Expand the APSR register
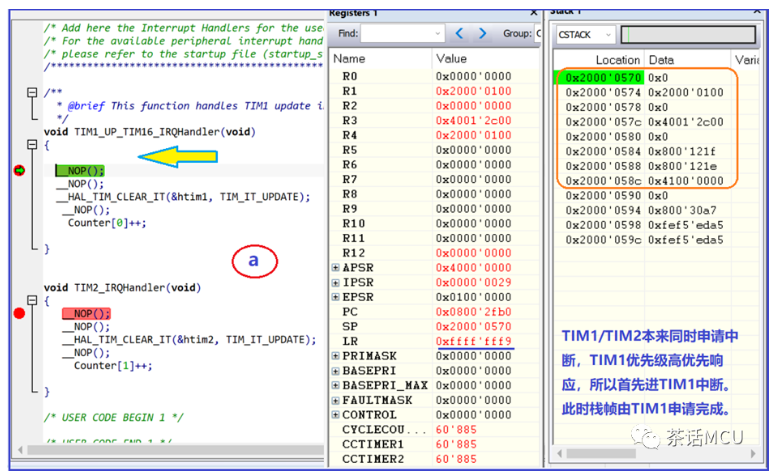The width and height of the screenshot is (777, 476). [335, 268]
